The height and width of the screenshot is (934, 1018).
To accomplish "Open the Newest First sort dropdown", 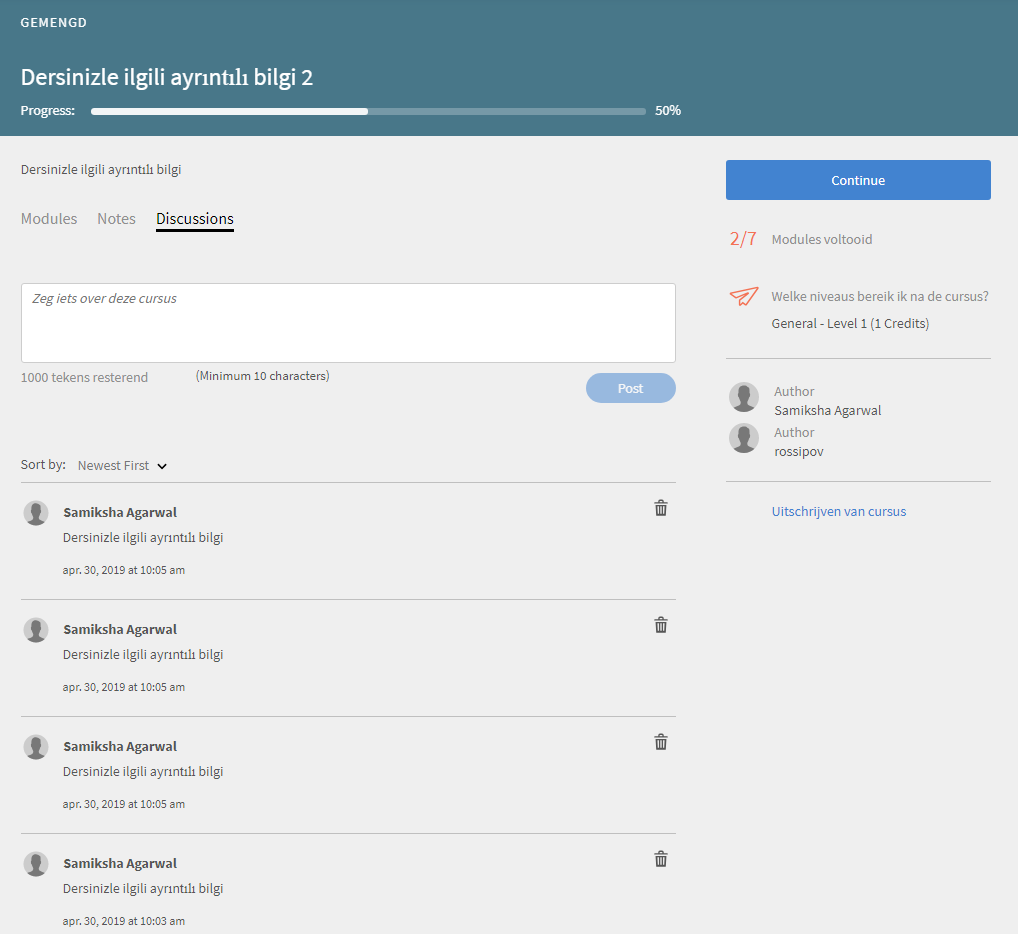I will pyautogui.click(x=114, y=465).
